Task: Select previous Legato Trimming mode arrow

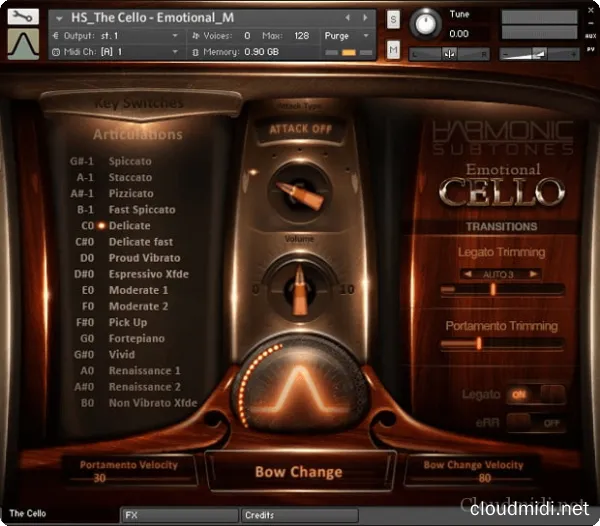Action: click(x=467, y=274)
